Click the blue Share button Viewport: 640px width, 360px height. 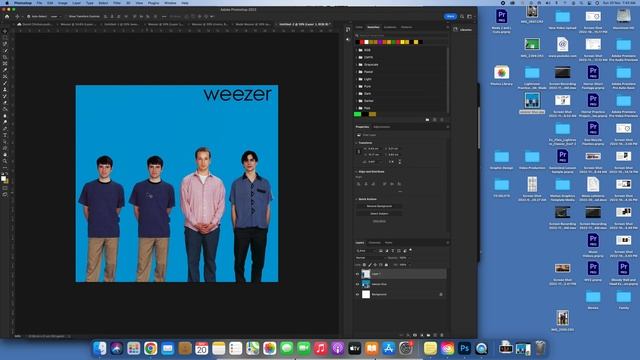(x=450, y=16)
